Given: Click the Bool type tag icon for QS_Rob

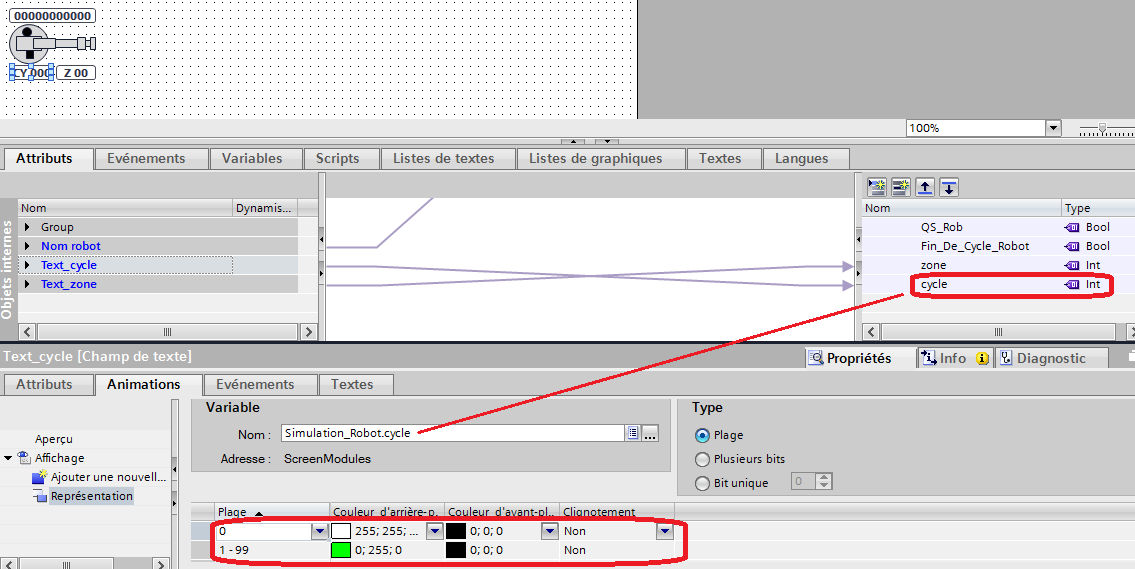Looking at the screenshot, I should [1072, 227].
